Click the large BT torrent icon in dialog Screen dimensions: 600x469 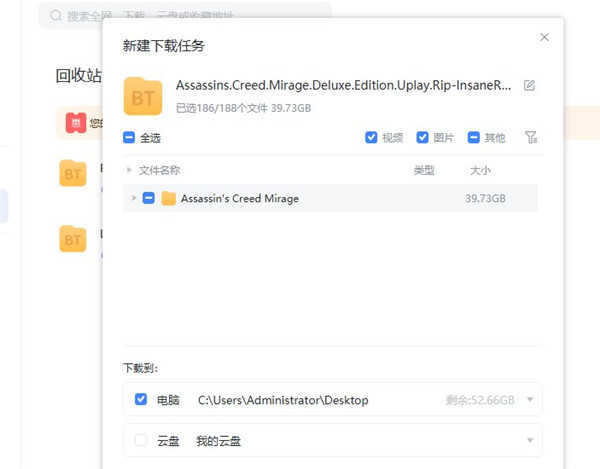(143, 95)
